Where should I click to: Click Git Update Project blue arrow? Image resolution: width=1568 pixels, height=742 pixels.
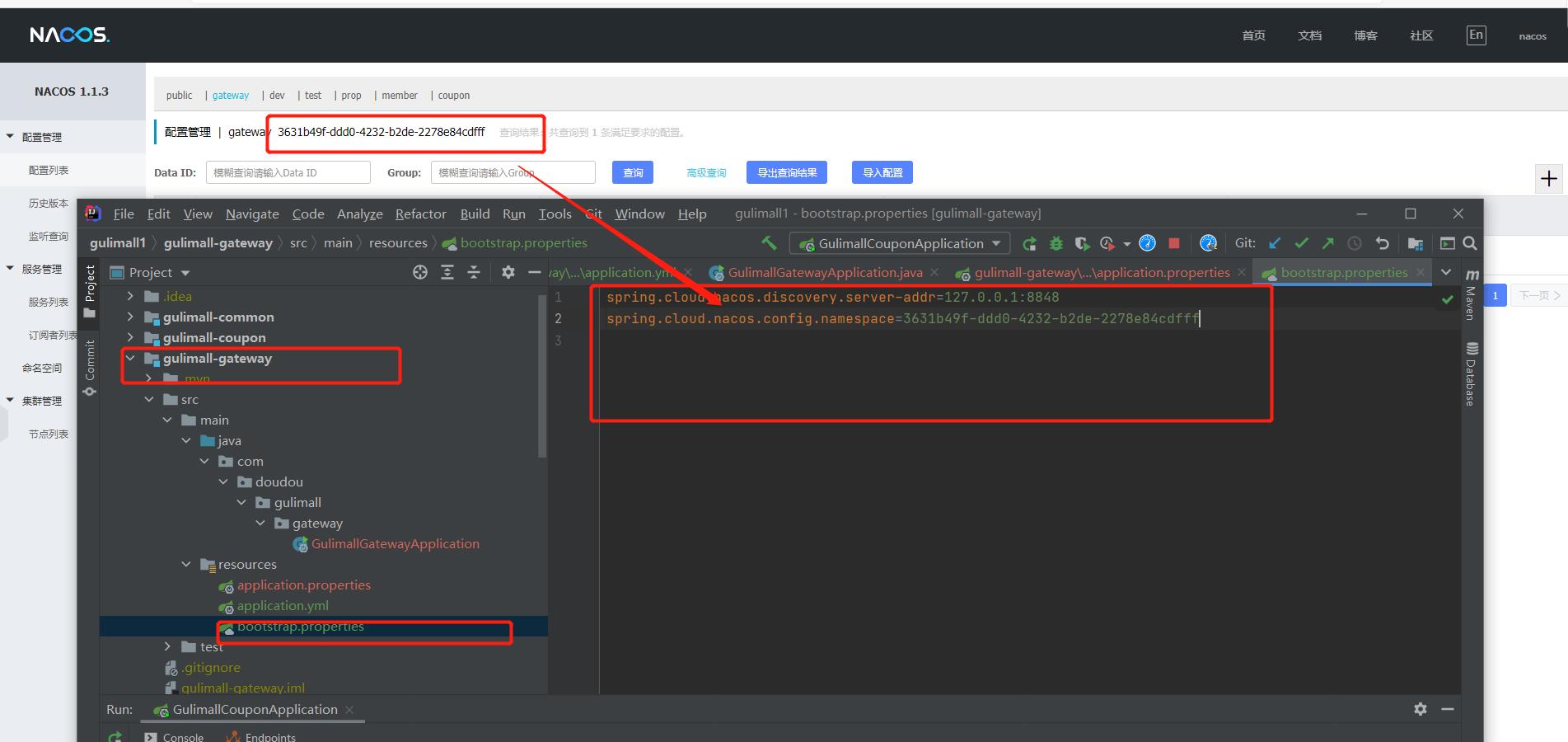(1275, 243)
